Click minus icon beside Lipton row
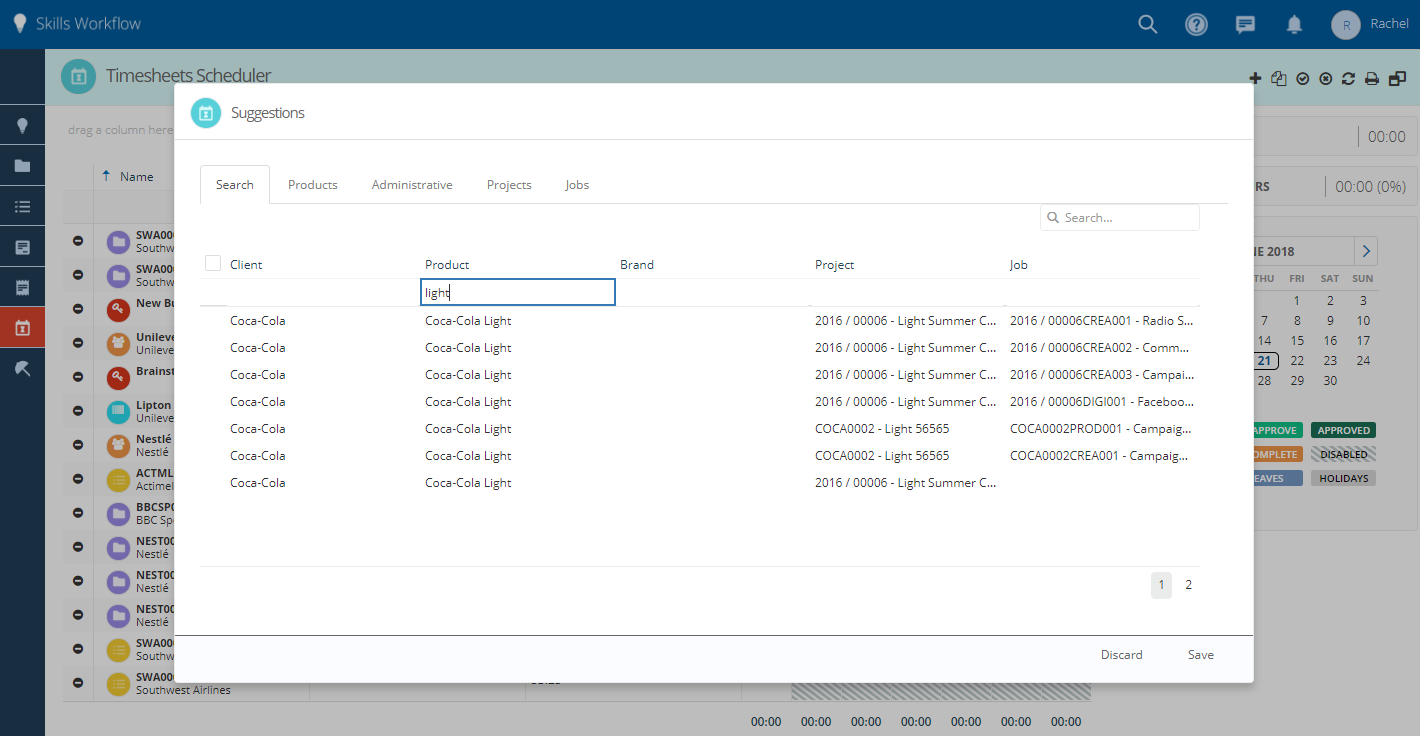Viewport: 1420px width, 736px height. (x=78, y=412)
